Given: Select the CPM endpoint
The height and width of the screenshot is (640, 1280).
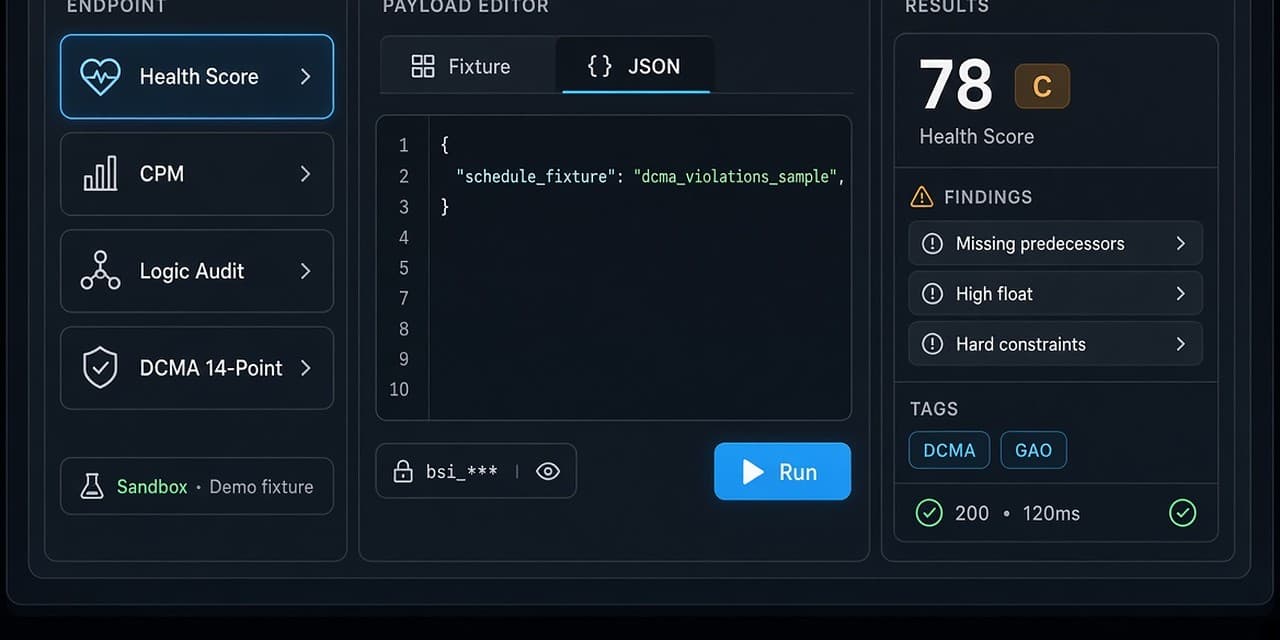Looking at the screenshot, I should 197,174.
